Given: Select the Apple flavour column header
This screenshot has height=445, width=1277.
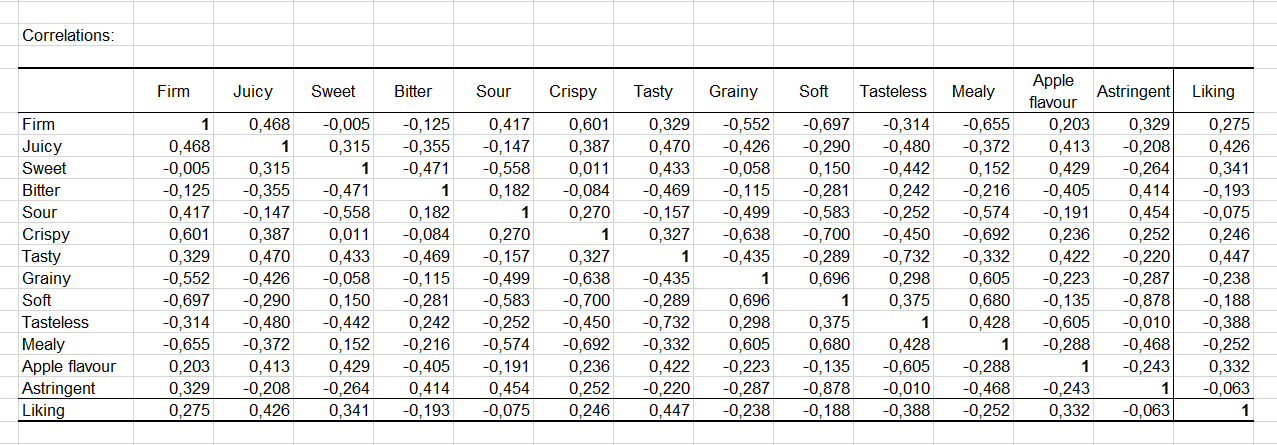Looking at the screenshot, I should (x=1054, y=91).
